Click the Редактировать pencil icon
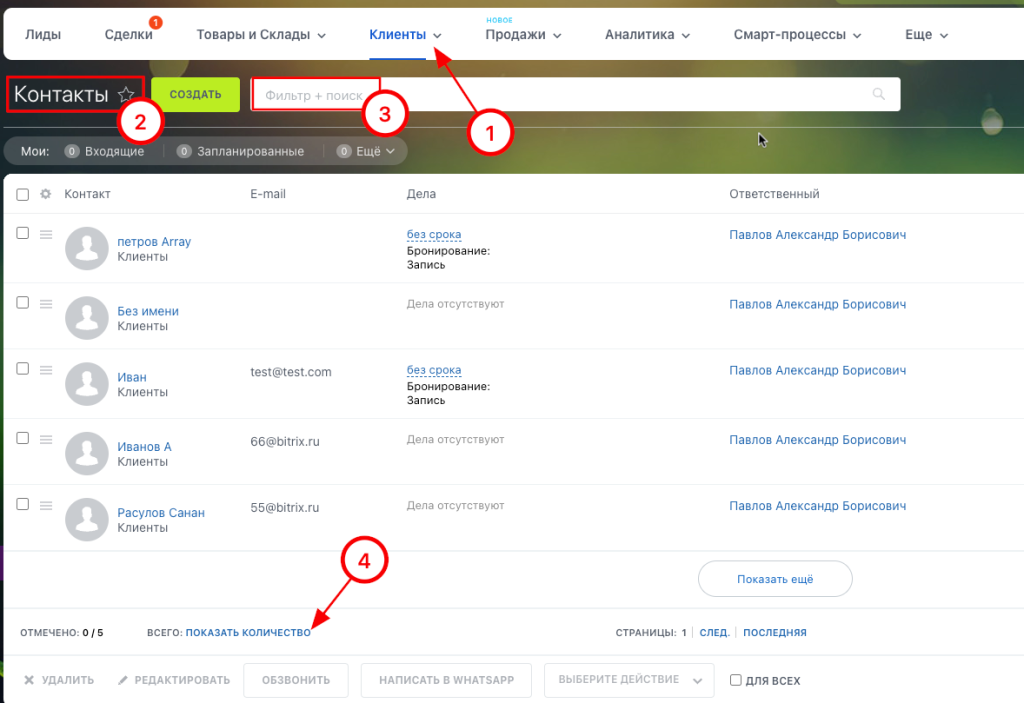The height and width of the screenshot is (703, 1024). tap(123, 681)
